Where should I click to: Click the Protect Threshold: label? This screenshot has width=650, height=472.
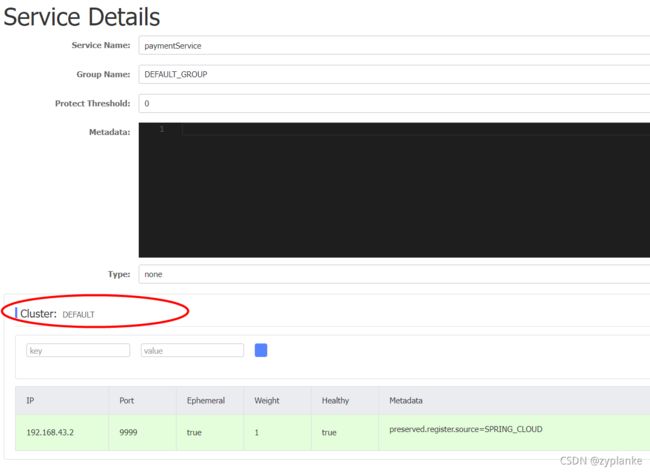(x=92, y=103)
